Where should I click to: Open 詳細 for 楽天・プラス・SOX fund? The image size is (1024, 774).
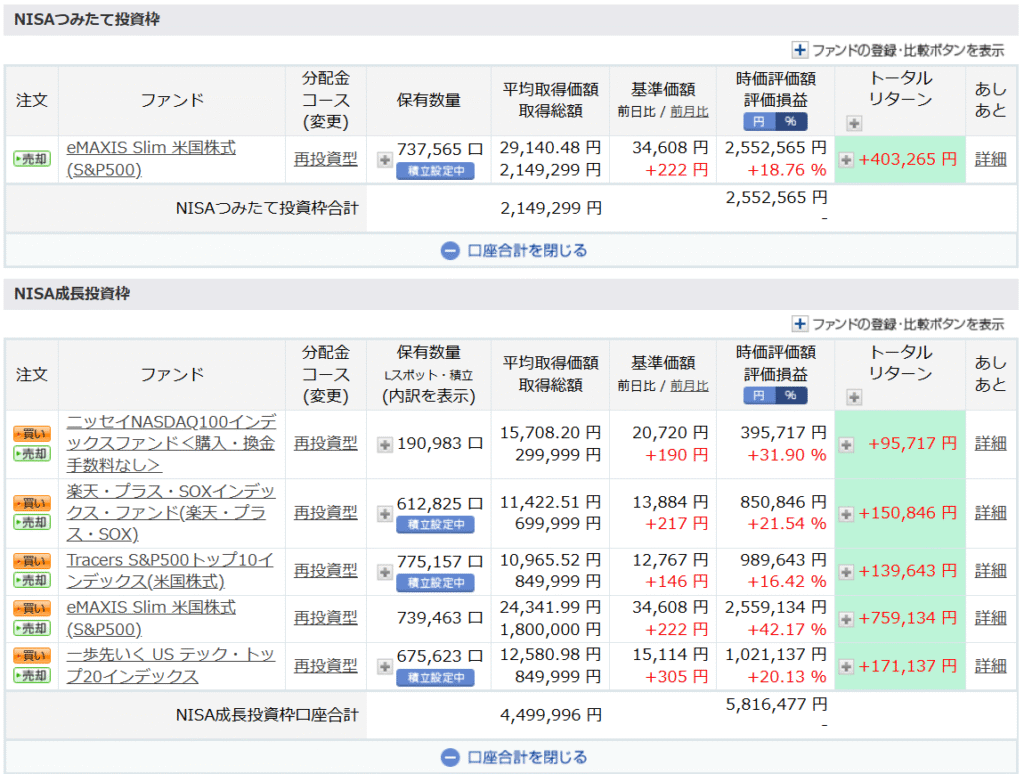[990, 513]
